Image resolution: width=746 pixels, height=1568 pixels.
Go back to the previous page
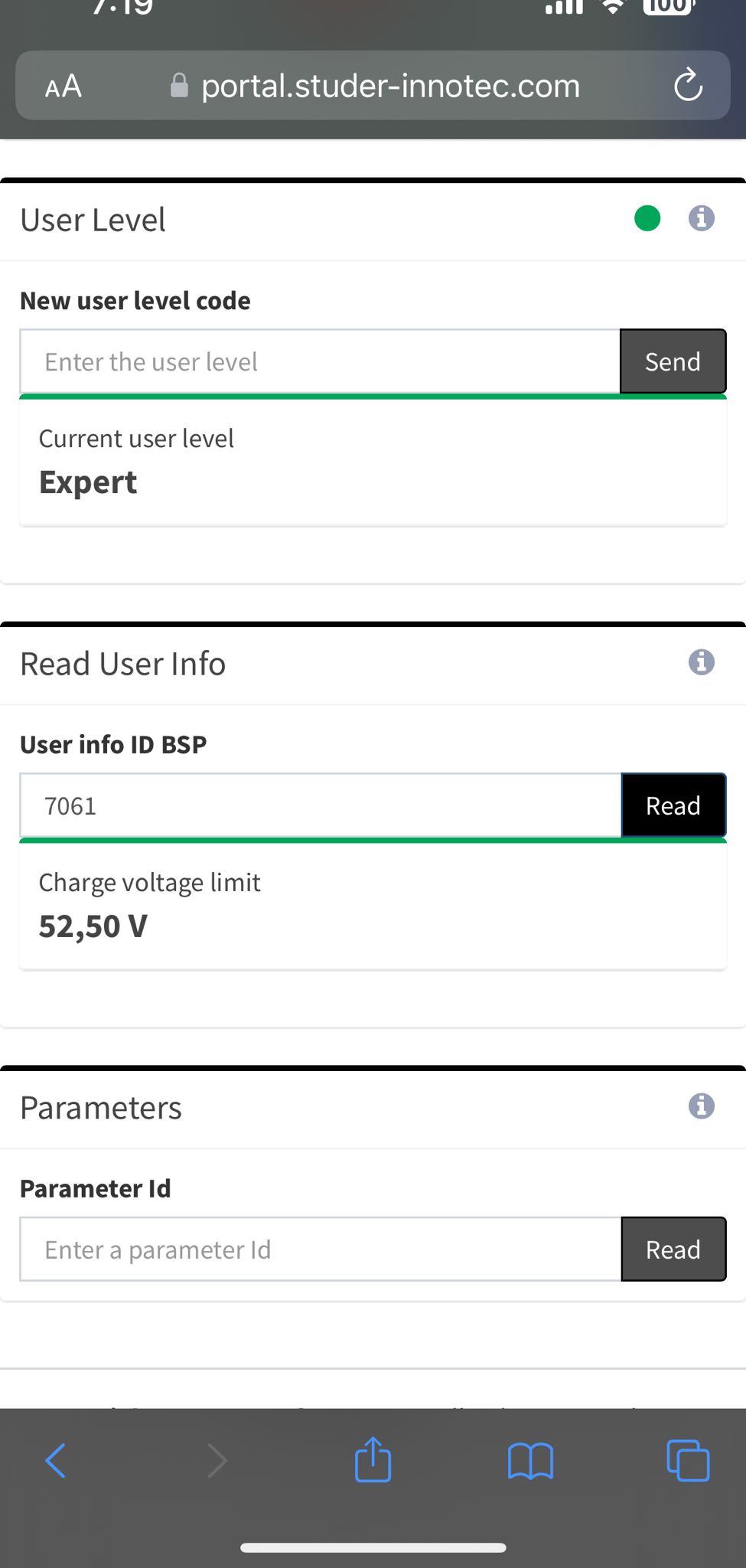click(56, 1460)
